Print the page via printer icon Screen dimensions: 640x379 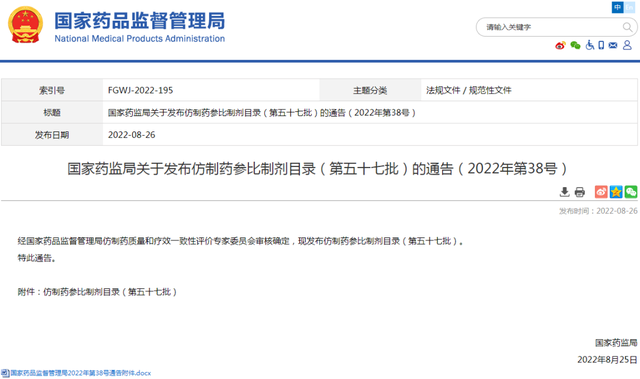coord(580,192)
